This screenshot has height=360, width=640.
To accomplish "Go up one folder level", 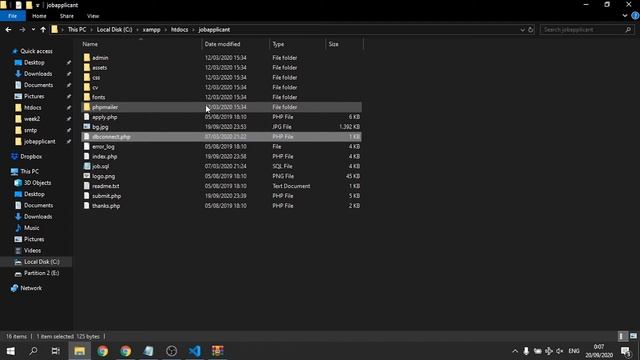I will 43,29.
